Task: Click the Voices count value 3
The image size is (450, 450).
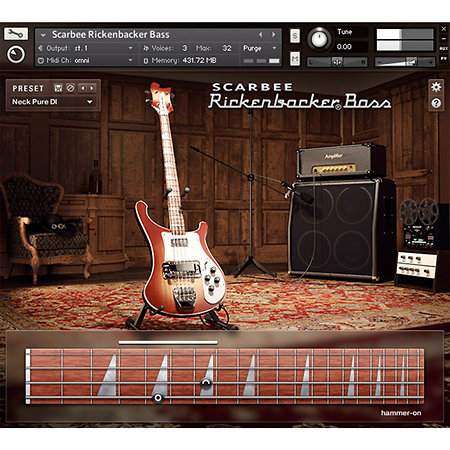Action: (185, 48)
